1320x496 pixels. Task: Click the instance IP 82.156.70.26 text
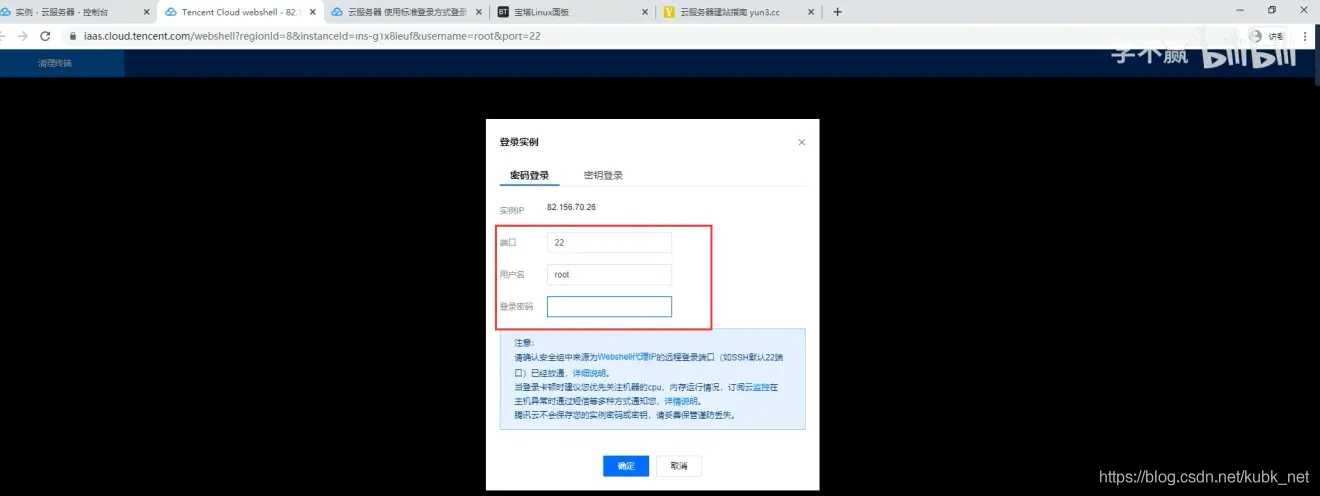[x=571, y=207]
